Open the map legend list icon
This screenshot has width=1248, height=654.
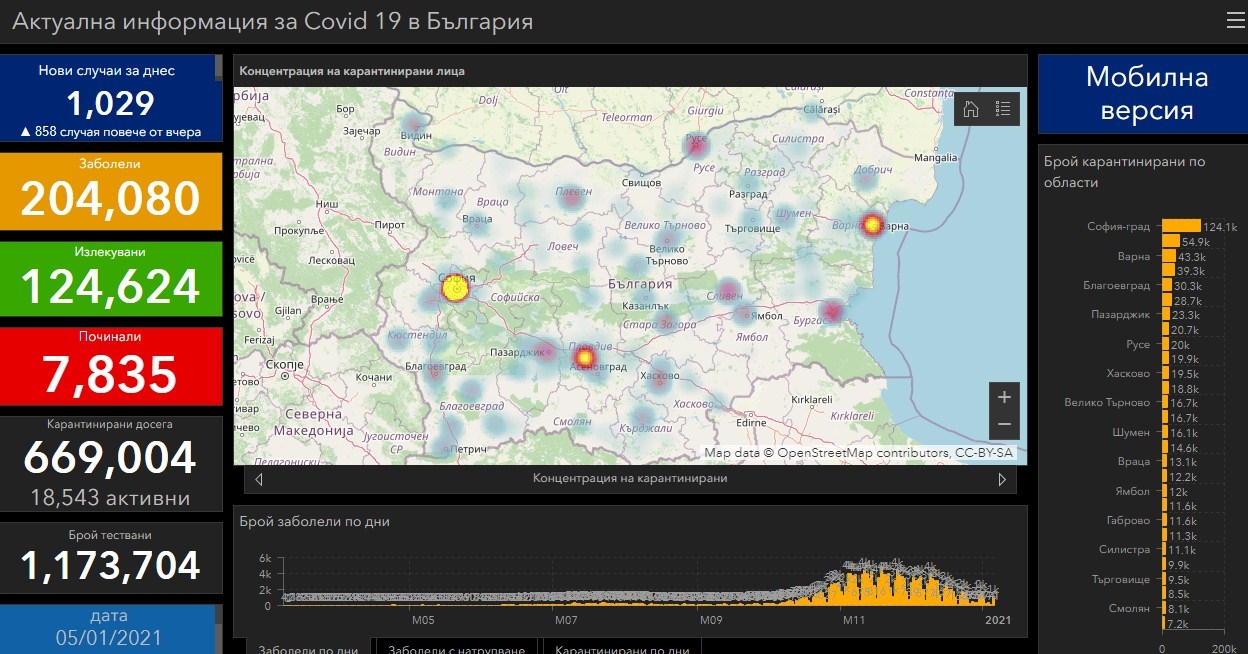click(1003, 110)
